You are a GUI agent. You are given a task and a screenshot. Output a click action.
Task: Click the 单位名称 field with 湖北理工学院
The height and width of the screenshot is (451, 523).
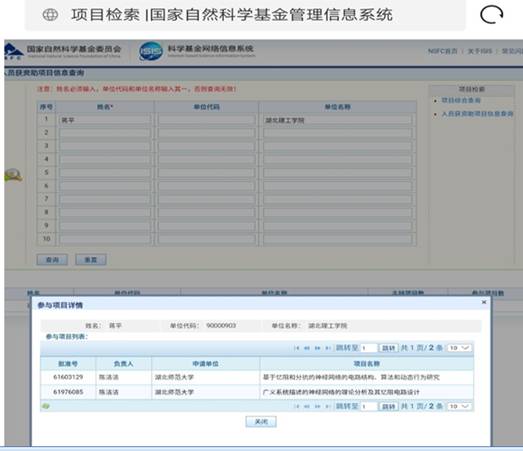tap(338, 120)
